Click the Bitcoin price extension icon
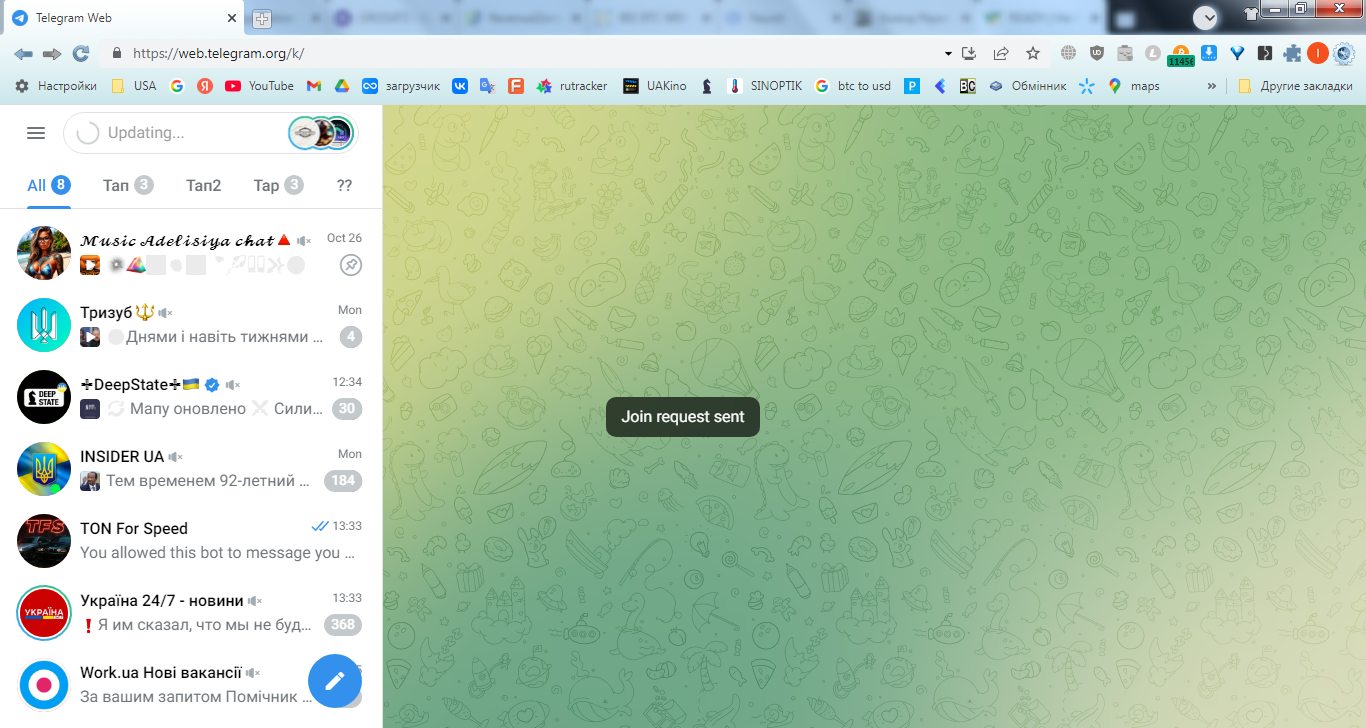The image size is (1366, 728). pos(1181,54)
